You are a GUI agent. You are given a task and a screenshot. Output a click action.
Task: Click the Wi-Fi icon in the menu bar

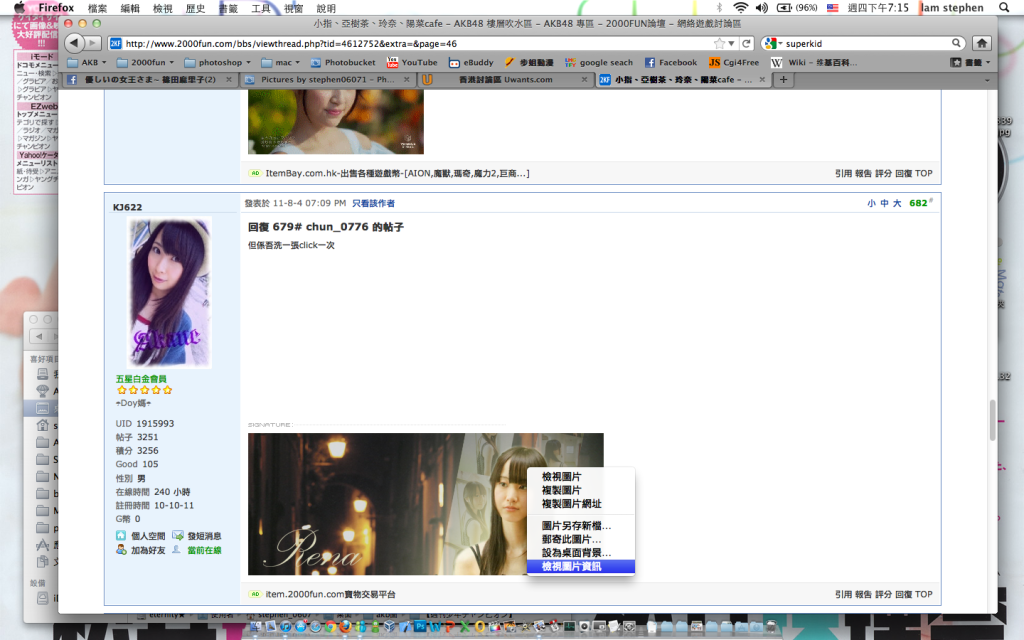click(x=740, y=7)
